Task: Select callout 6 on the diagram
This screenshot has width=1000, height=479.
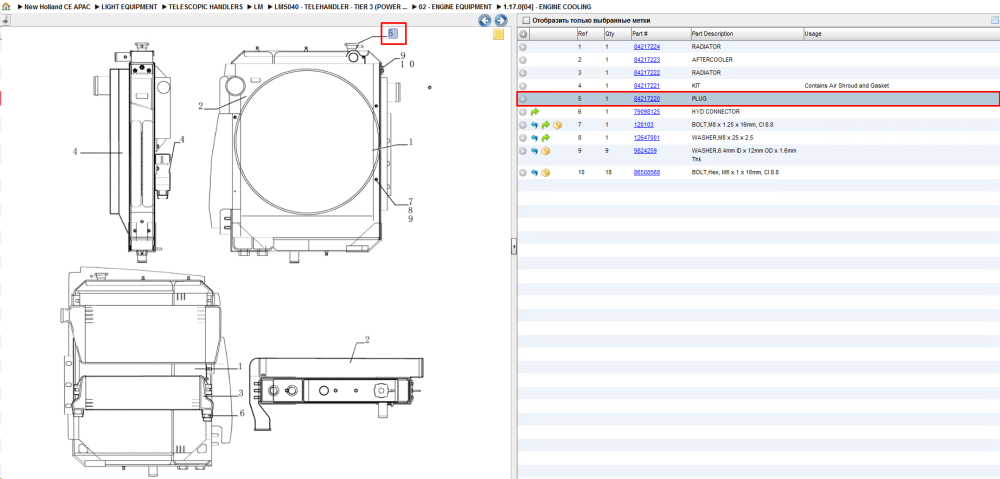Action: [242, 413]
